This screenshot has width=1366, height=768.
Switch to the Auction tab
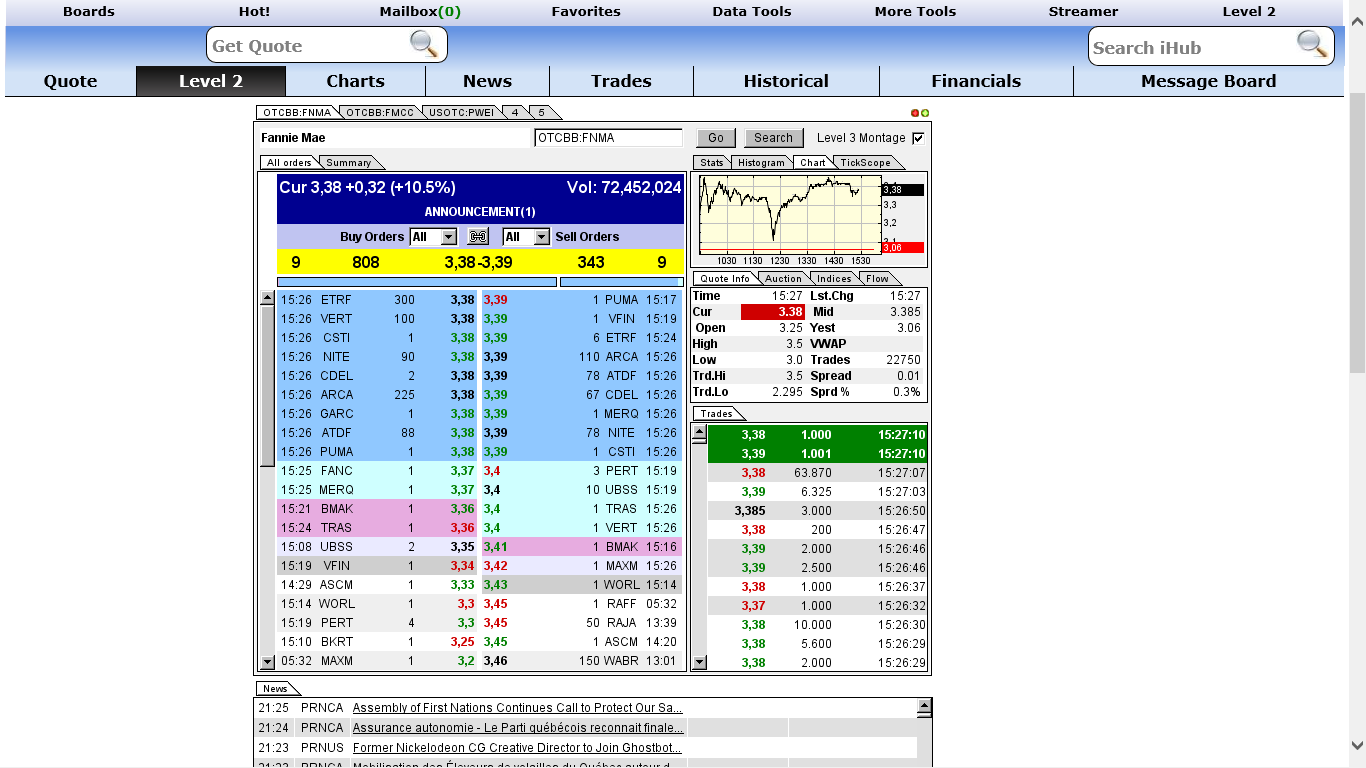click(x=783, y=279)
